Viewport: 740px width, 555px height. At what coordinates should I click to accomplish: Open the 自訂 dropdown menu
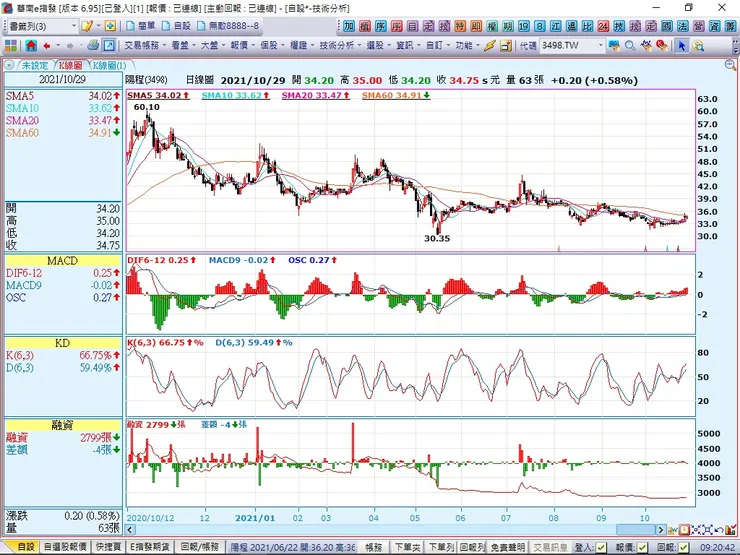tap(437, 46)
